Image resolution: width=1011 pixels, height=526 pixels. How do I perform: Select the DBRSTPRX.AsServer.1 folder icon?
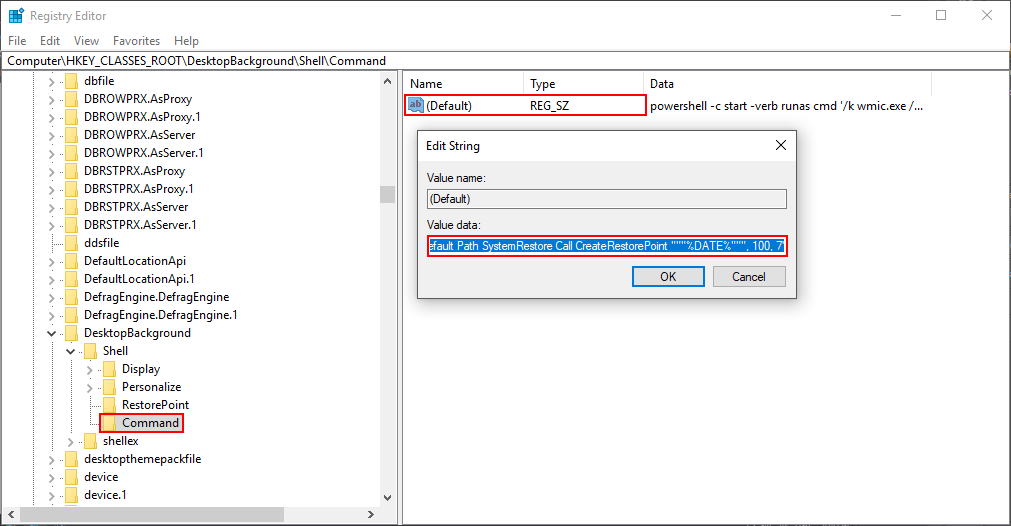coord(72,225)
